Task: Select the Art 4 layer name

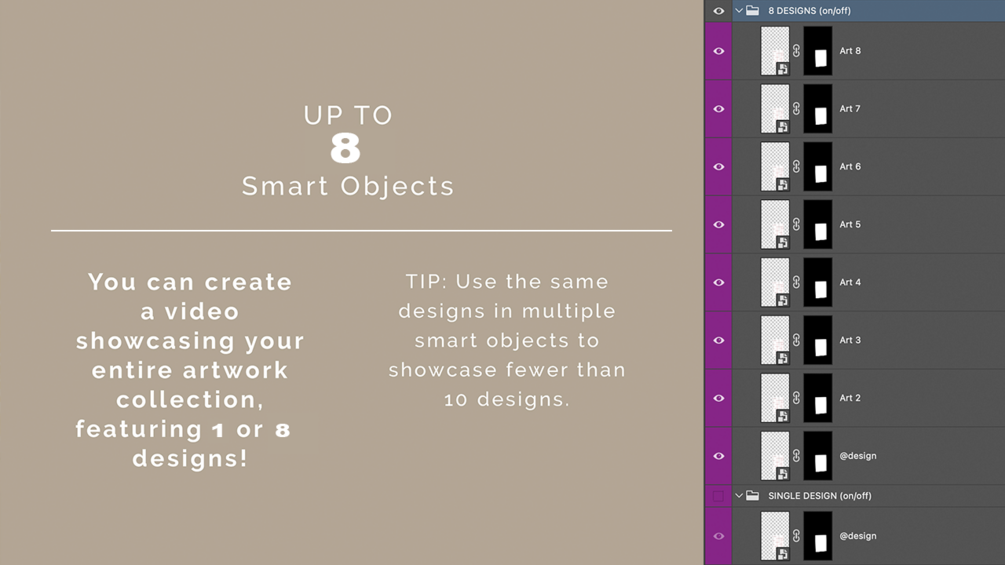Action: [850, 282]
